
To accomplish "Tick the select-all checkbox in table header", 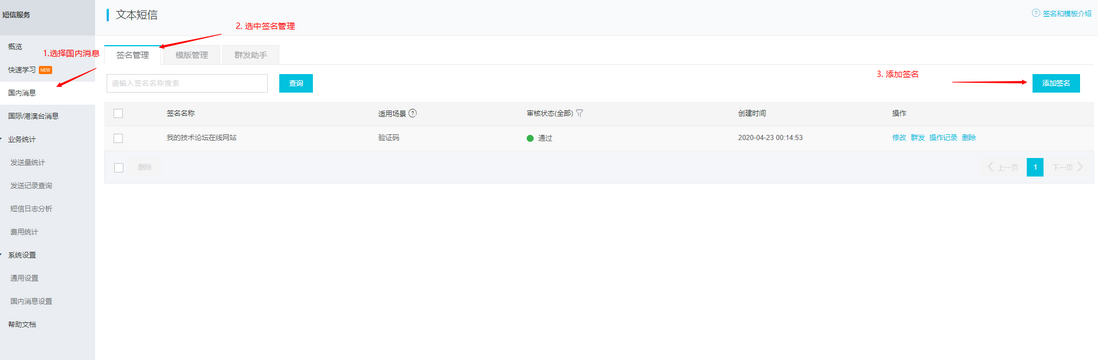I will (x=118, y=113).
